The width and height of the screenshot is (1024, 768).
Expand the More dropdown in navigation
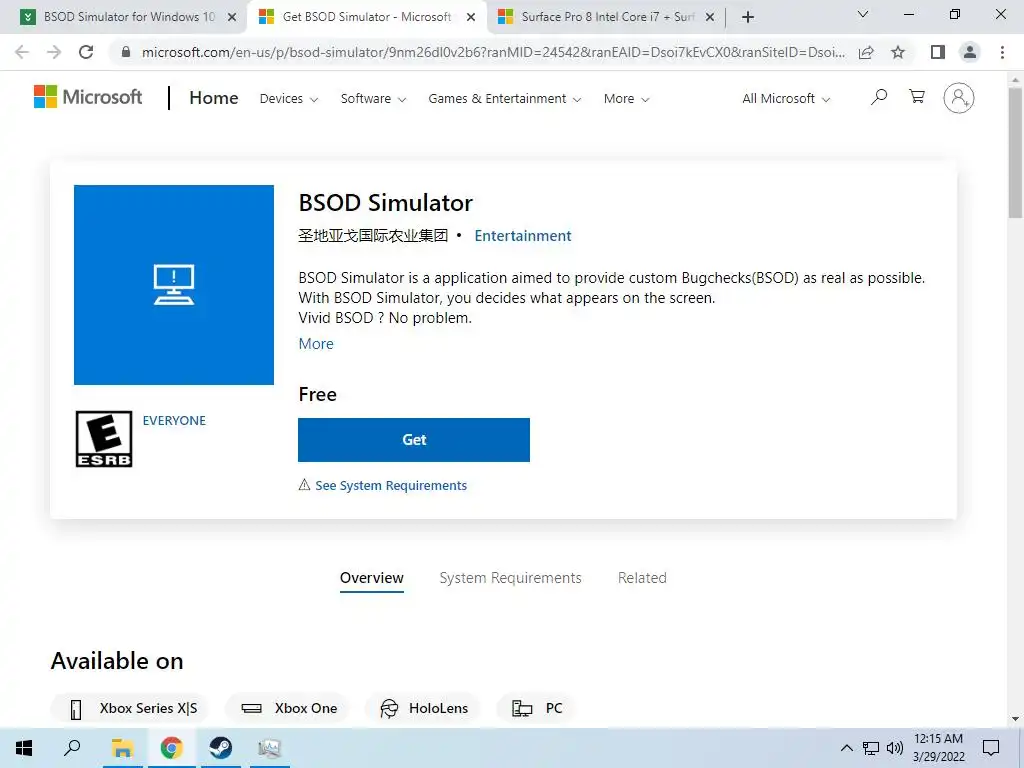[x=626, y=99]
